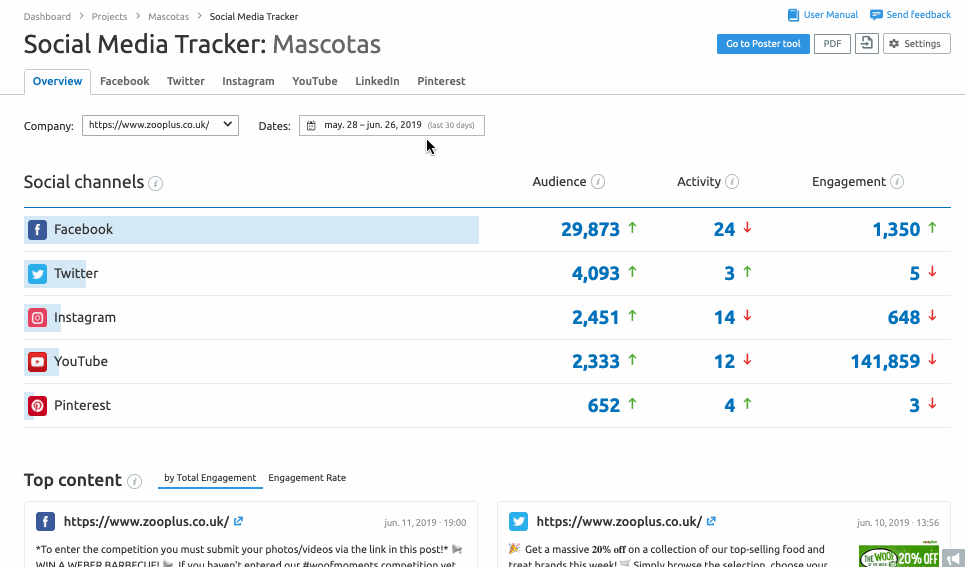Select by Total Engagement sorting

coord(210,478)
